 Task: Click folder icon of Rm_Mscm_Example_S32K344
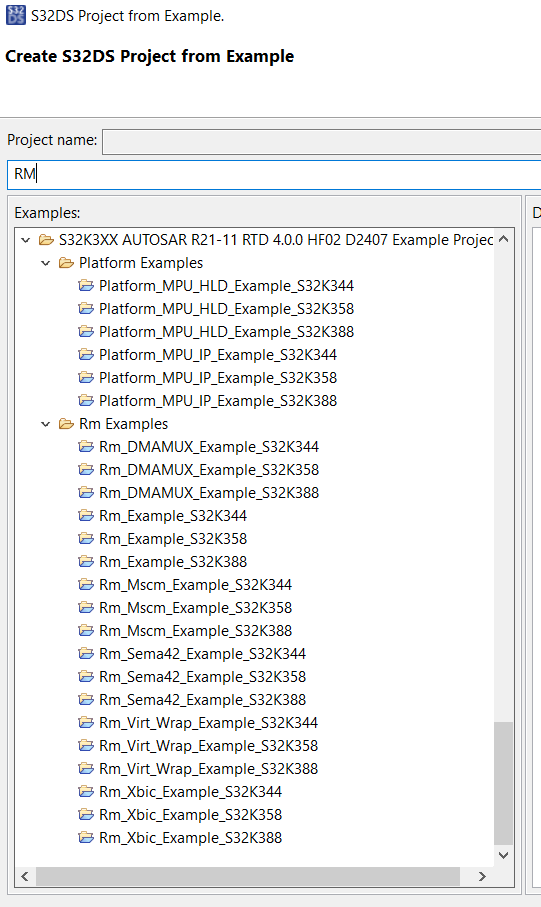[x=86, y=584]
